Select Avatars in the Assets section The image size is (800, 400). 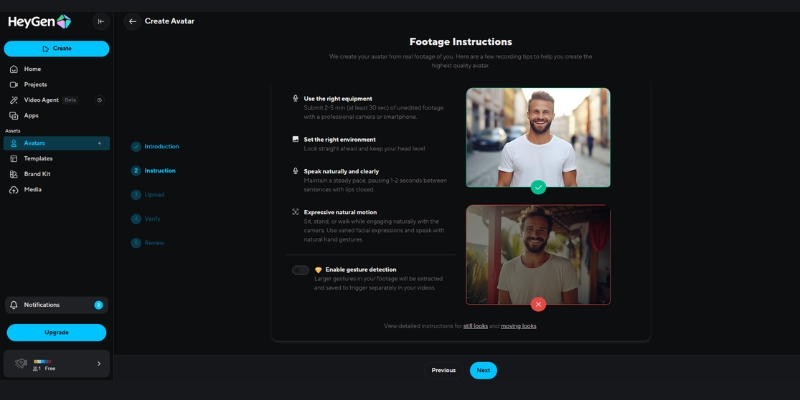pyautogui.click(x=57, y=143)
